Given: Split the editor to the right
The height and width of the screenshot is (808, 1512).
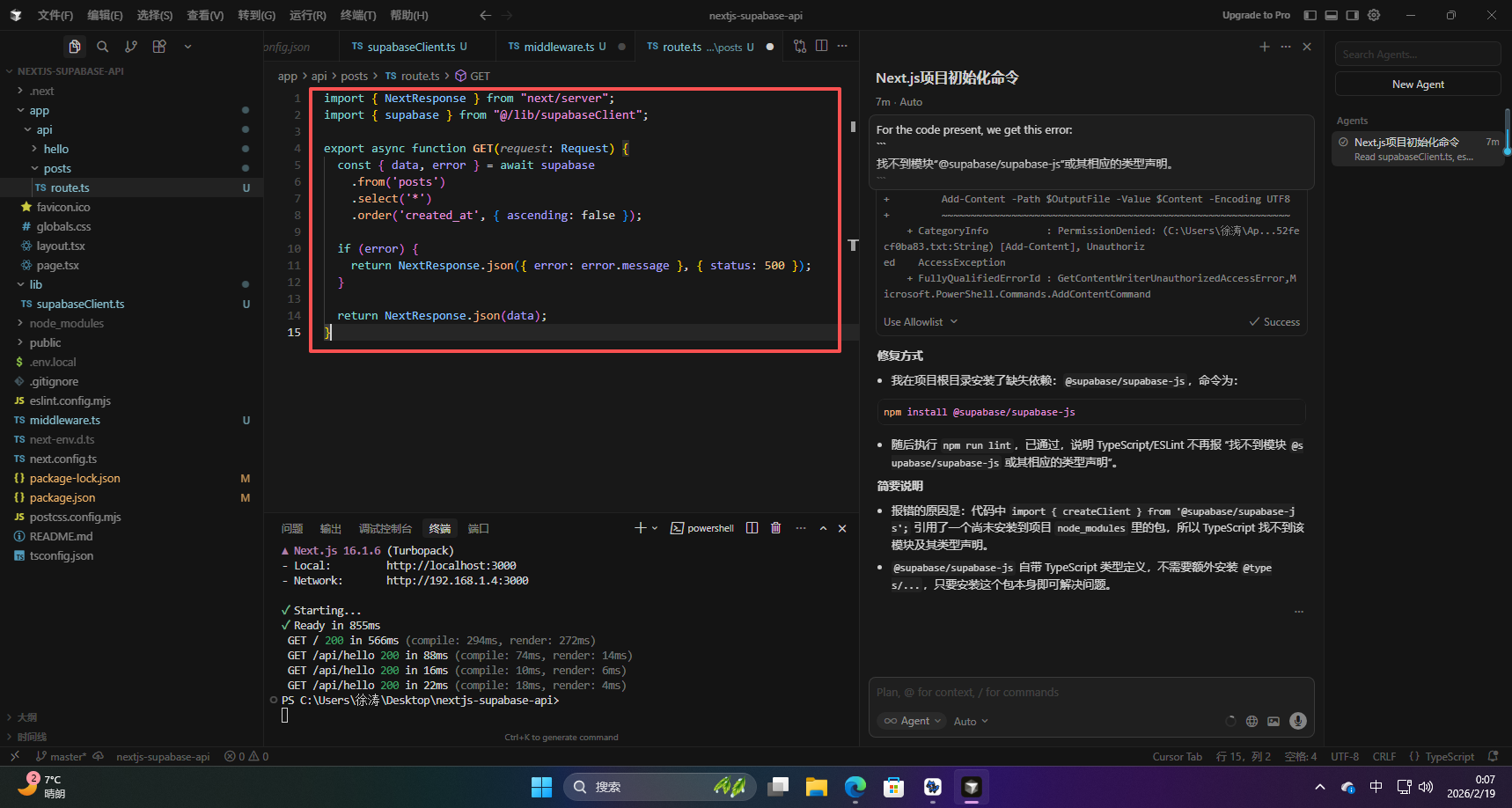Looking at the screenshot, I should coord(821,47).
